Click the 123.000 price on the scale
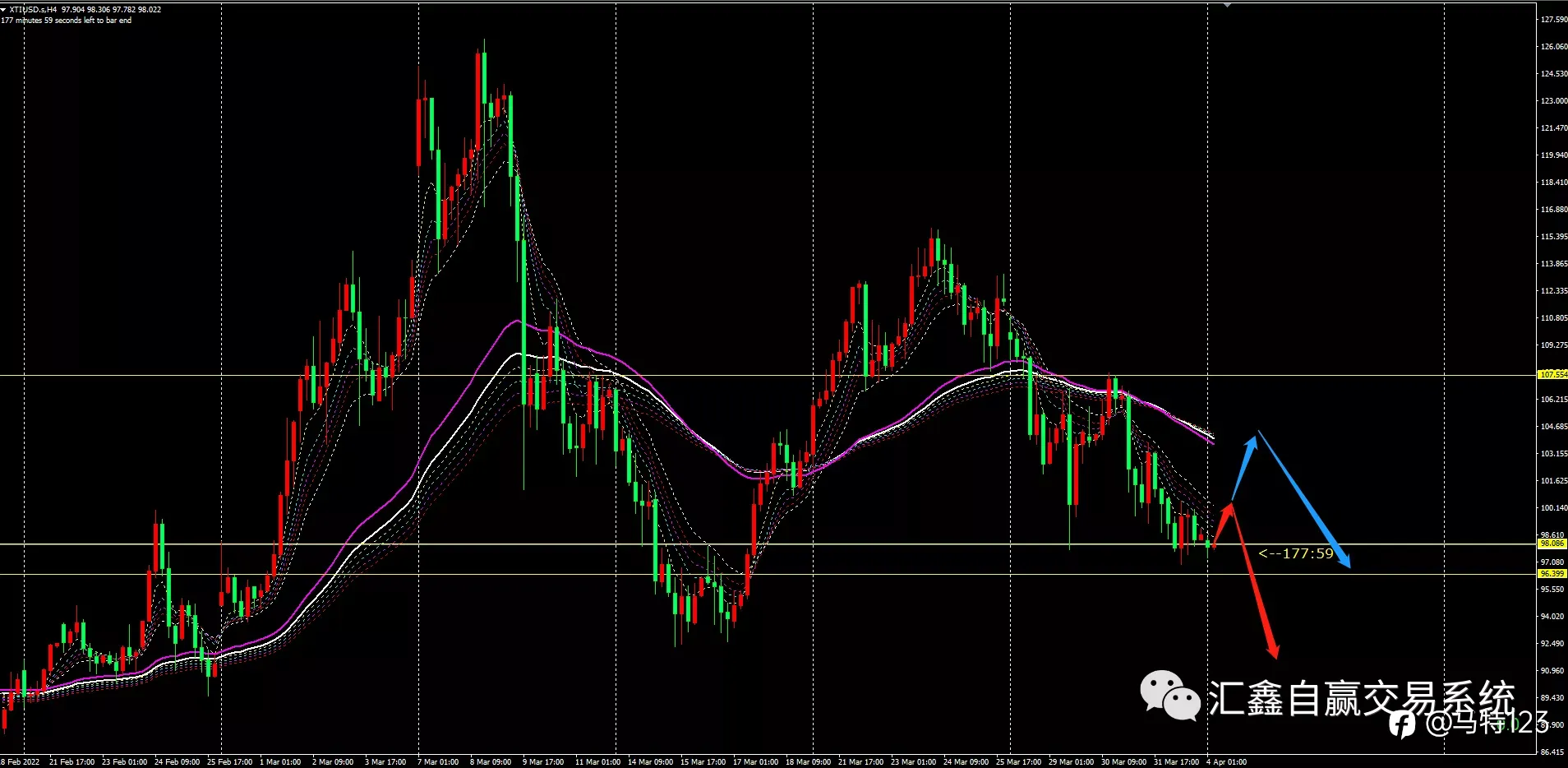 click(1553, 100)
